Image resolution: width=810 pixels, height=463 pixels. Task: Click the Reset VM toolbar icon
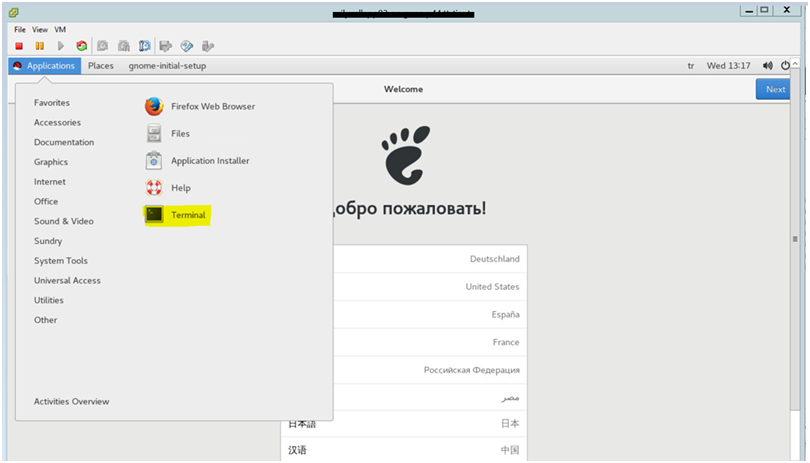coord(82,46)
